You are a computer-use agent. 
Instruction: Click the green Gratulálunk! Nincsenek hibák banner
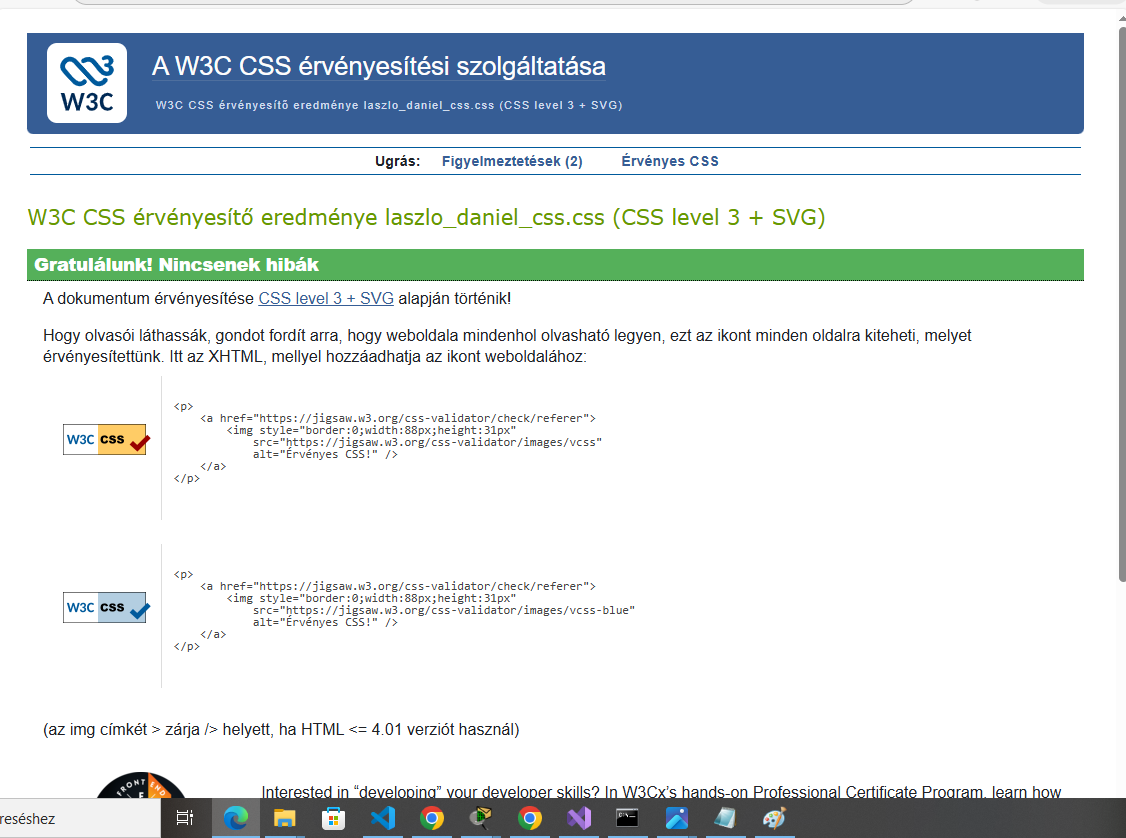pos(555,265)
